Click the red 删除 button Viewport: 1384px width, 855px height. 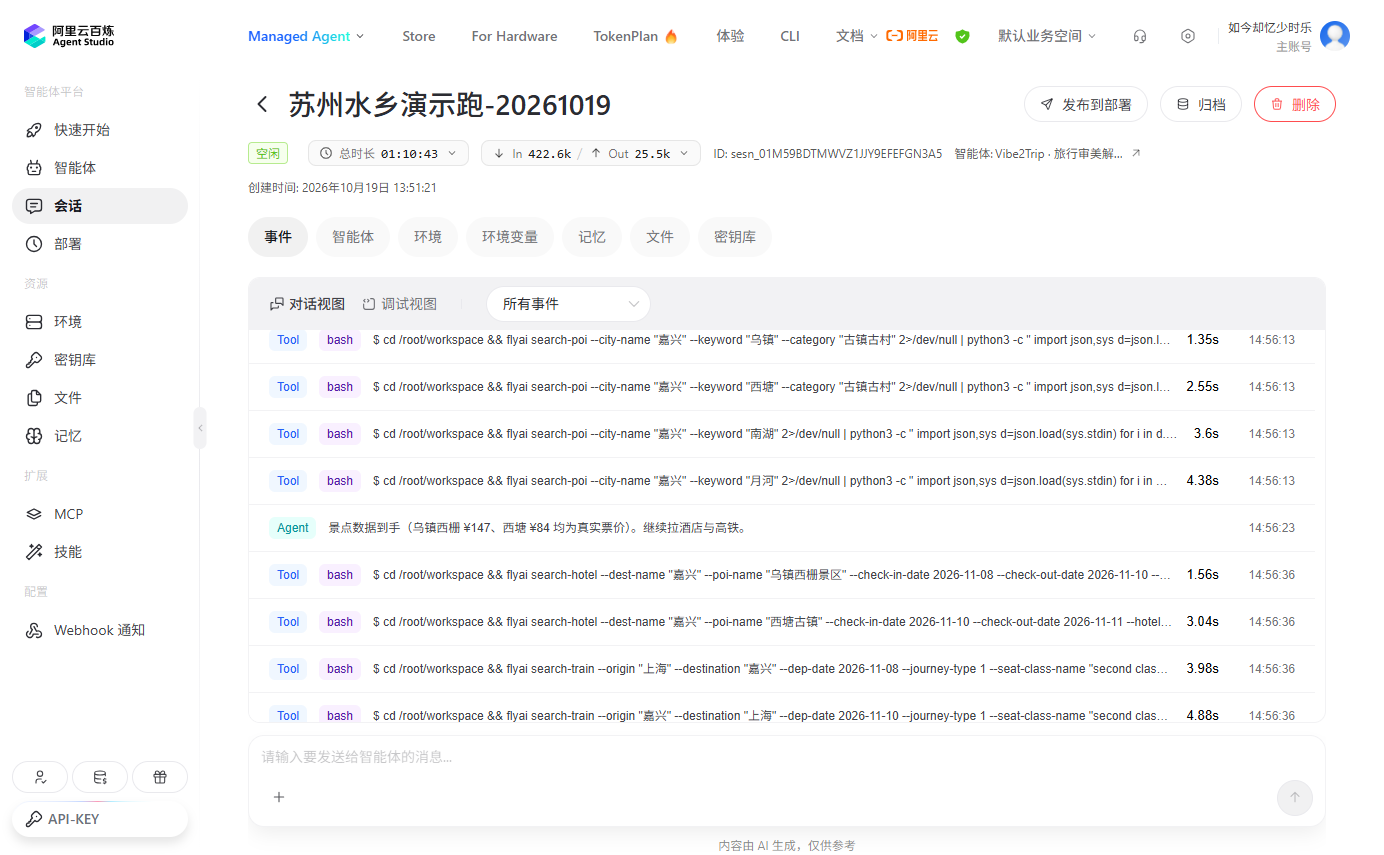pyautogui.click(x=1295, y=104)
